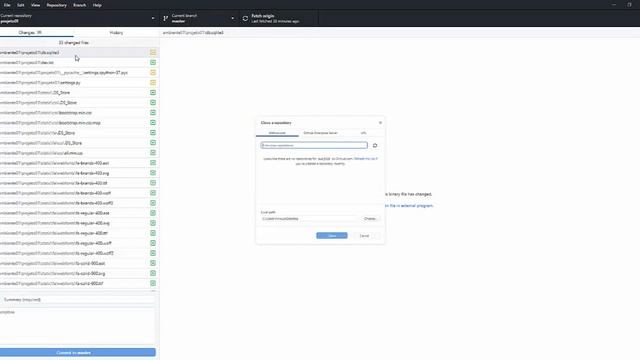Click the added icon beside fa-brands-400.eot
Image resolution: width=640 pixels, height=360 pixels.
(x=153, y=162)
